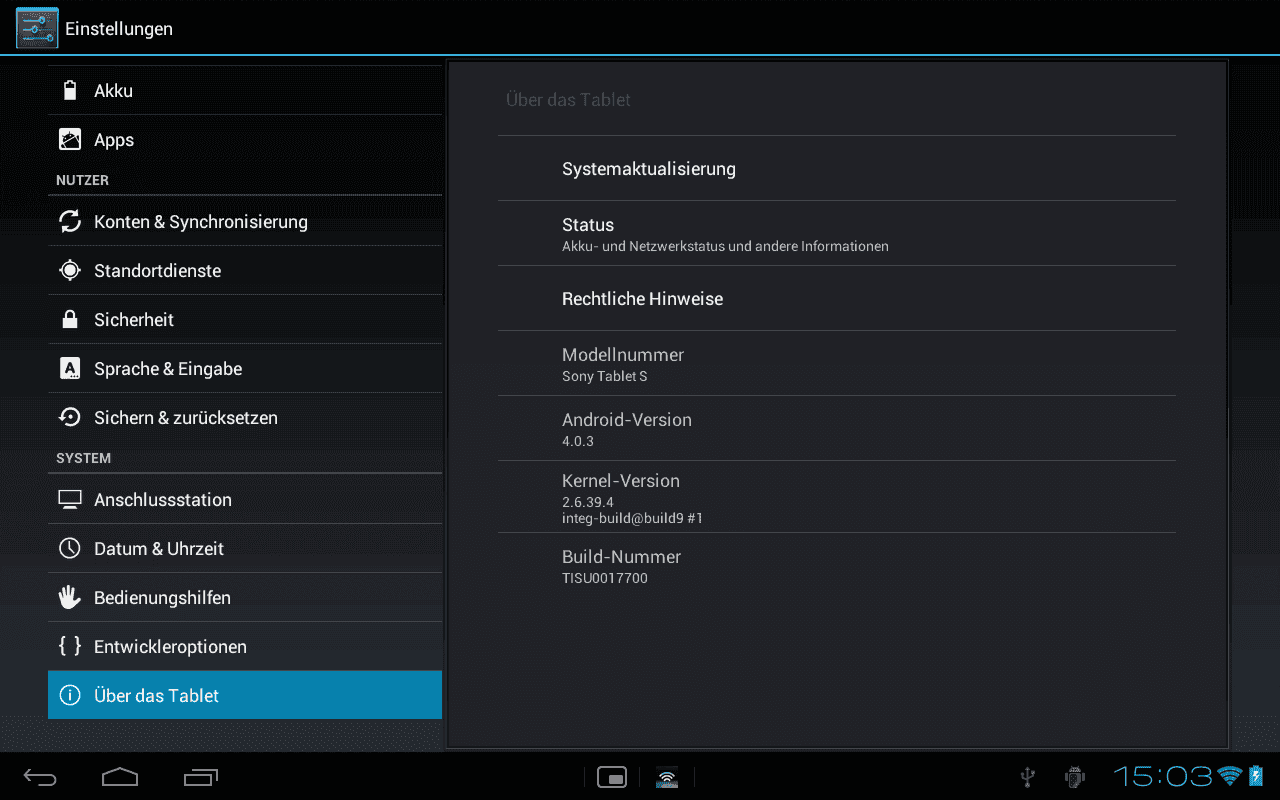Tap the 15:03 clock in status bar
This screenshot has width=1280, height=800.
point(1164,776)
